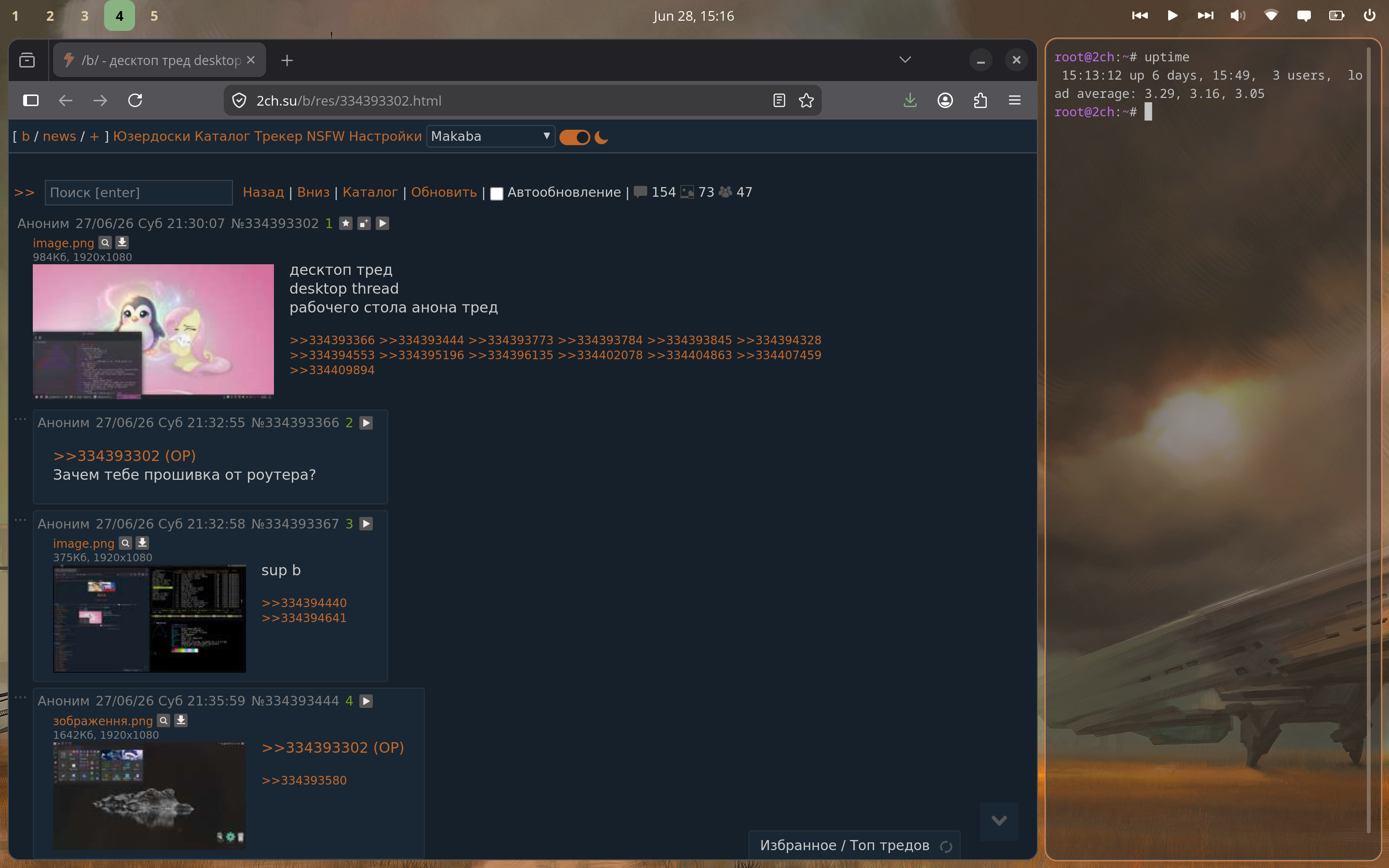This screenshot has width=1389, height=868.
Task: Open site protection shield info
Action: pos(239,100)
